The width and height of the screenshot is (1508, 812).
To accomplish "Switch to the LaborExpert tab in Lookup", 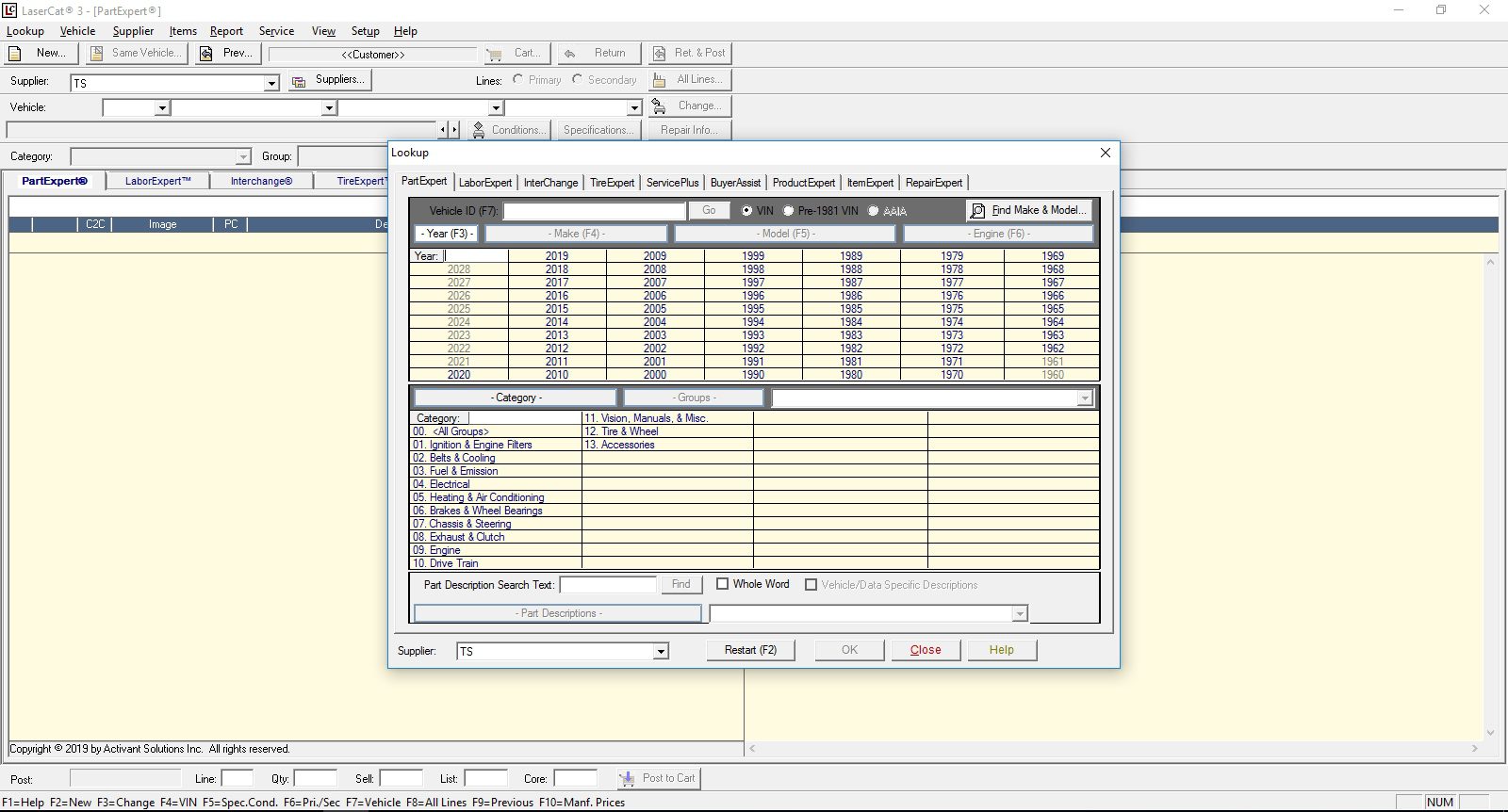I will pos(485,183).
